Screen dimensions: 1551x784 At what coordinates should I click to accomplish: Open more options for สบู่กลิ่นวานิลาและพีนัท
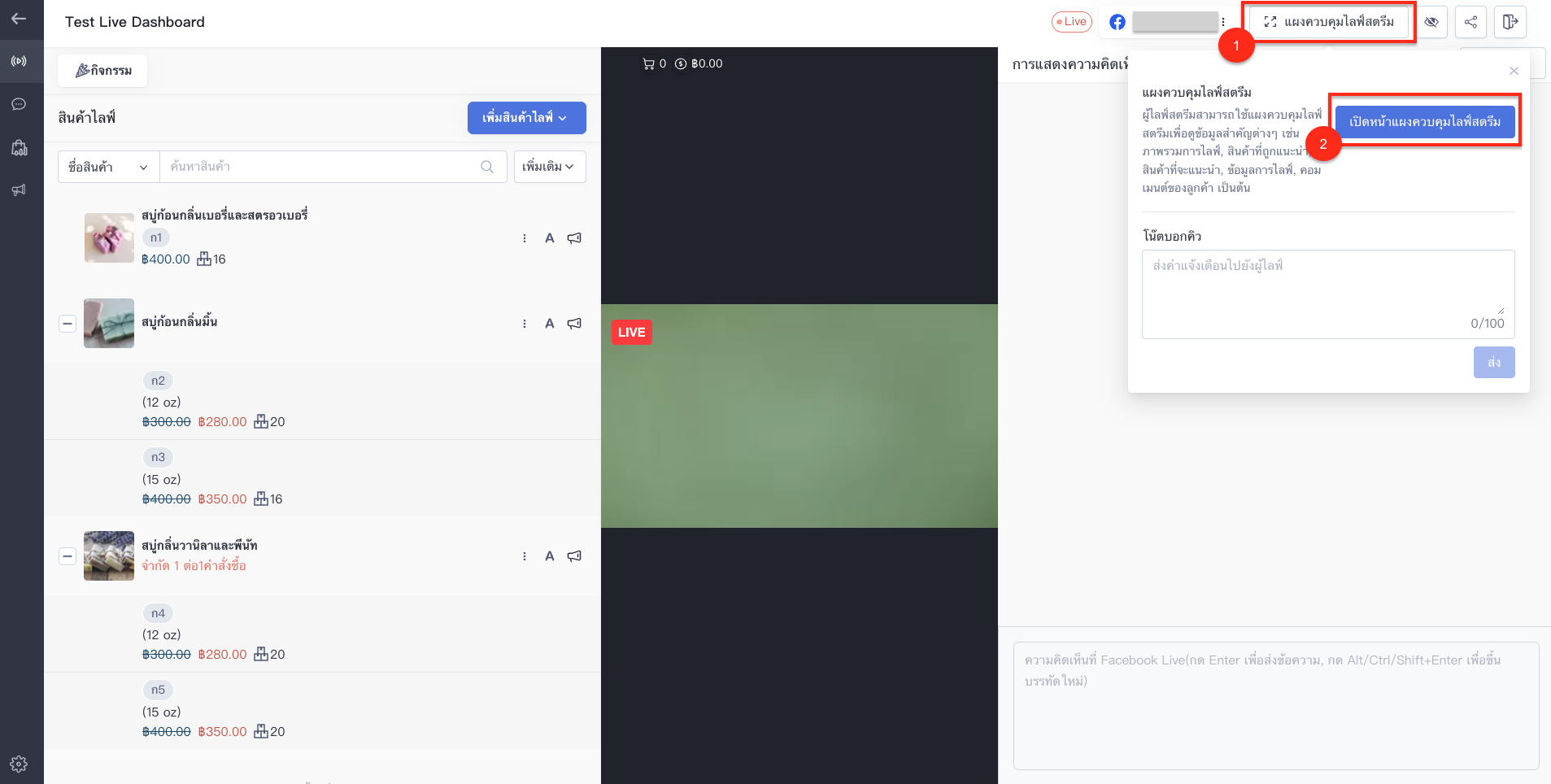tap(525, 556)
